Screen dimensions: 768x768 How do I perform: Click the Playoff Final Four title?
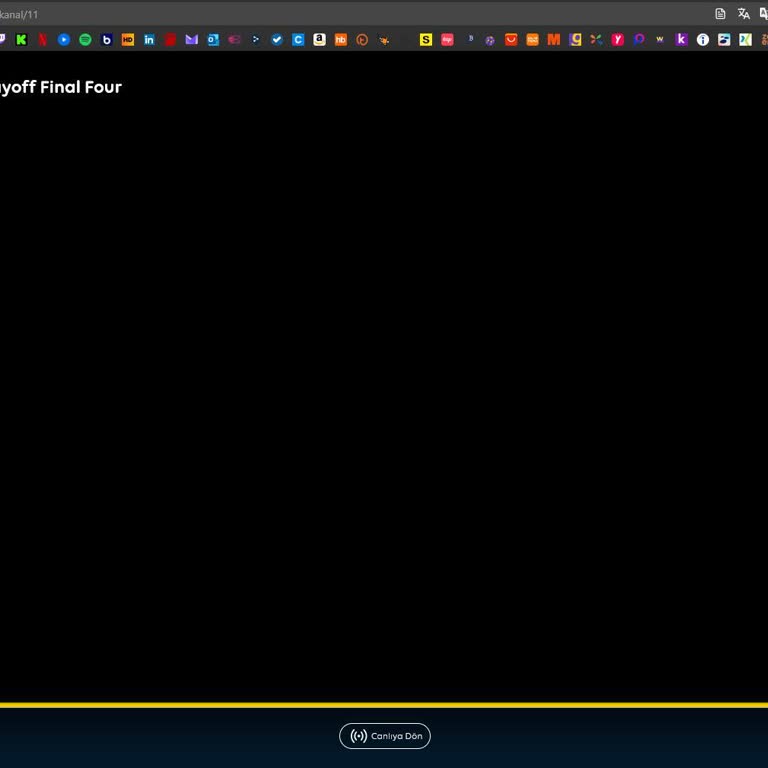point(60,87)
